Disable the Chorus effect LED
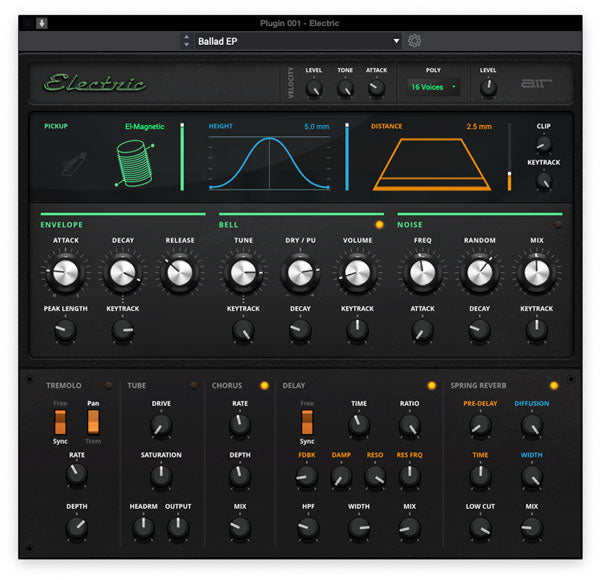Viewport: 600px width, 580px height. (x=264, y=385)
